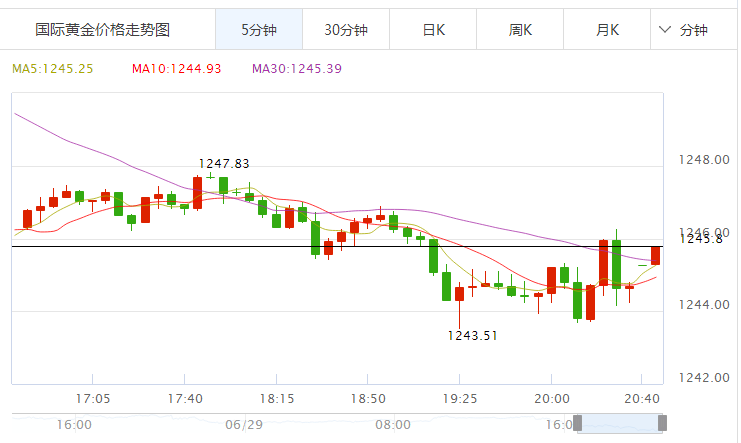Image resolution: width=741 pixels, height=443 pixels.
Task: Click the MA5 indicator label
Action: [x=52, y=69]
